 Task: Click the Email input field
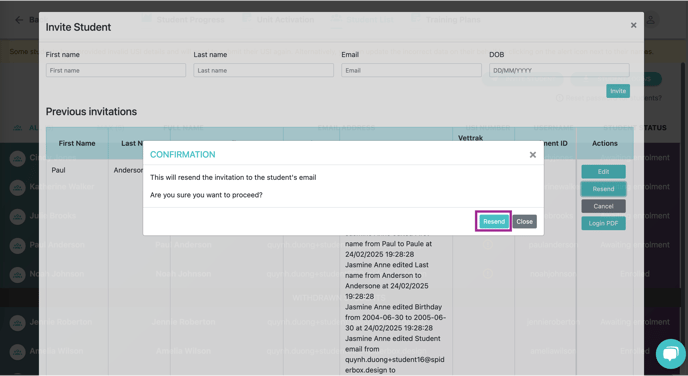tap(412, 70)
